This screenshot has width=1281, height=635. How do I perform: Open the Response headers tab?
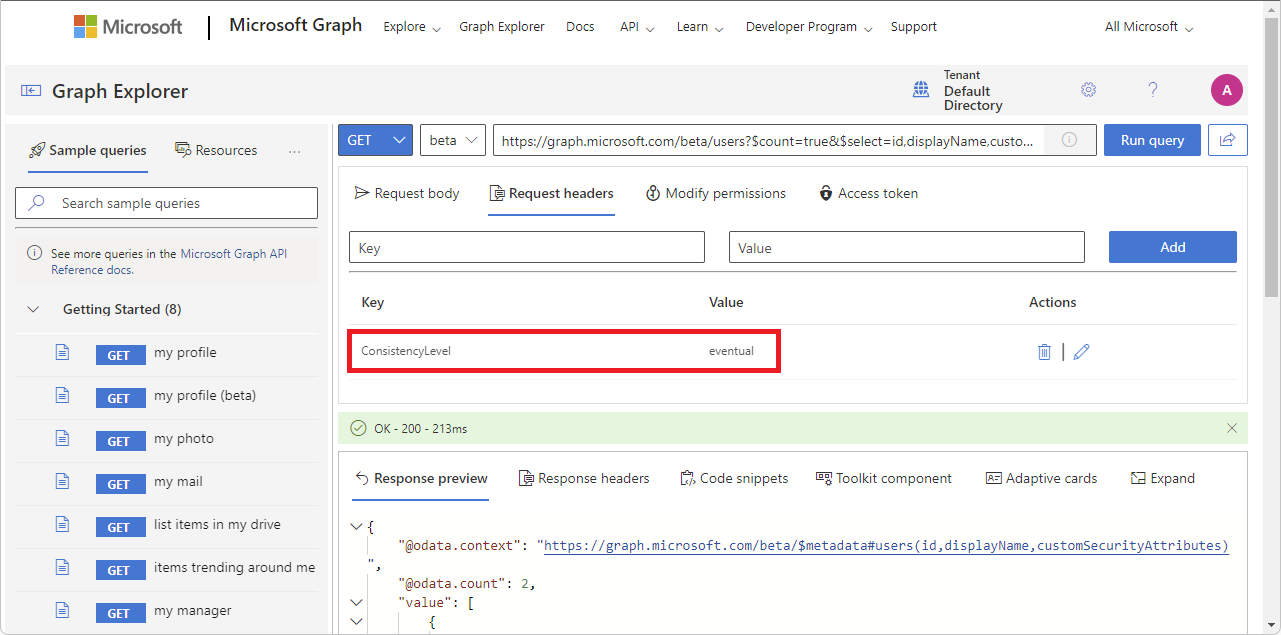[x=583, y=478]
